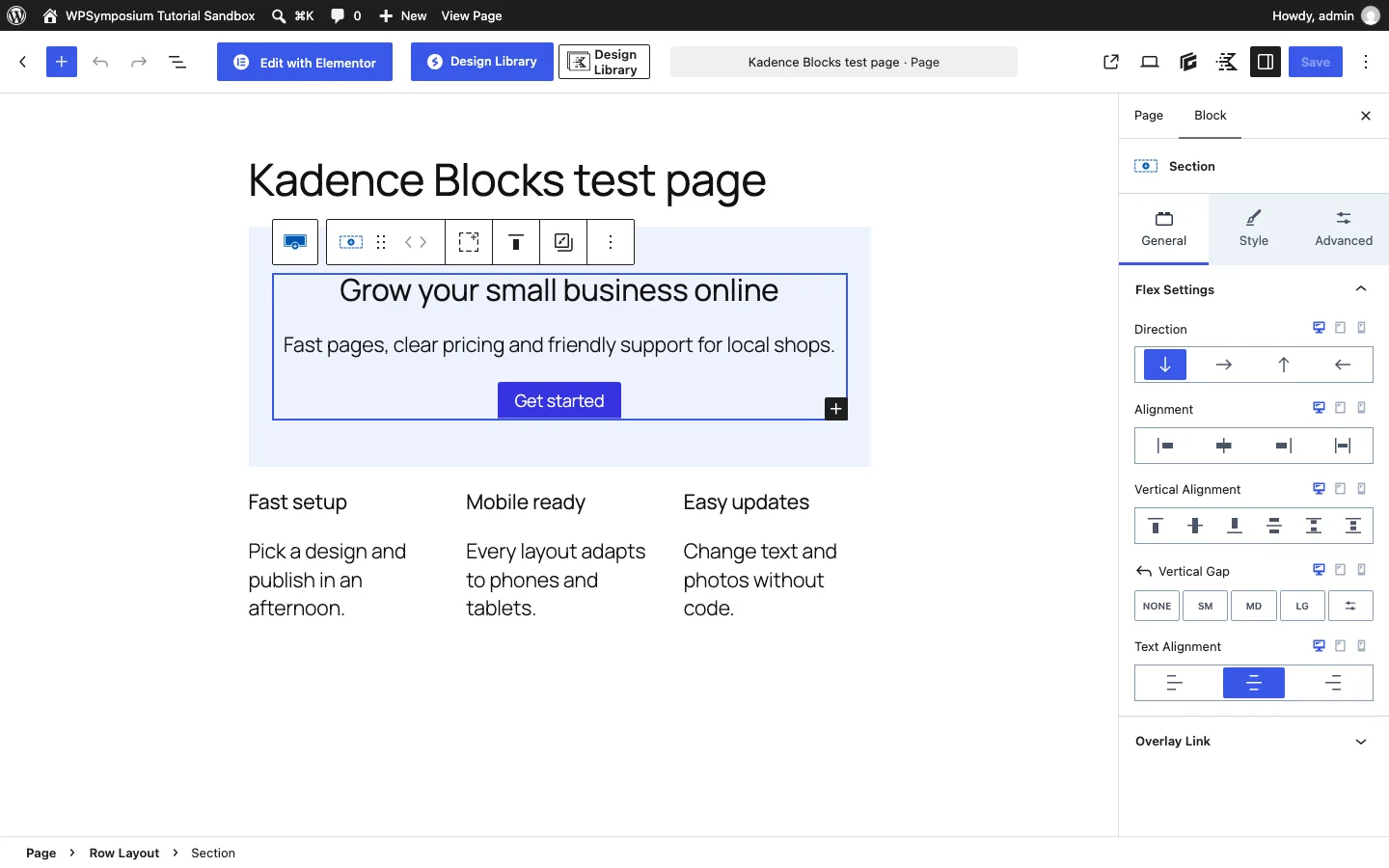Open the Style settings tab
The height and width of the screenshot is (868, 1389).
click(x=1254, y=230)
